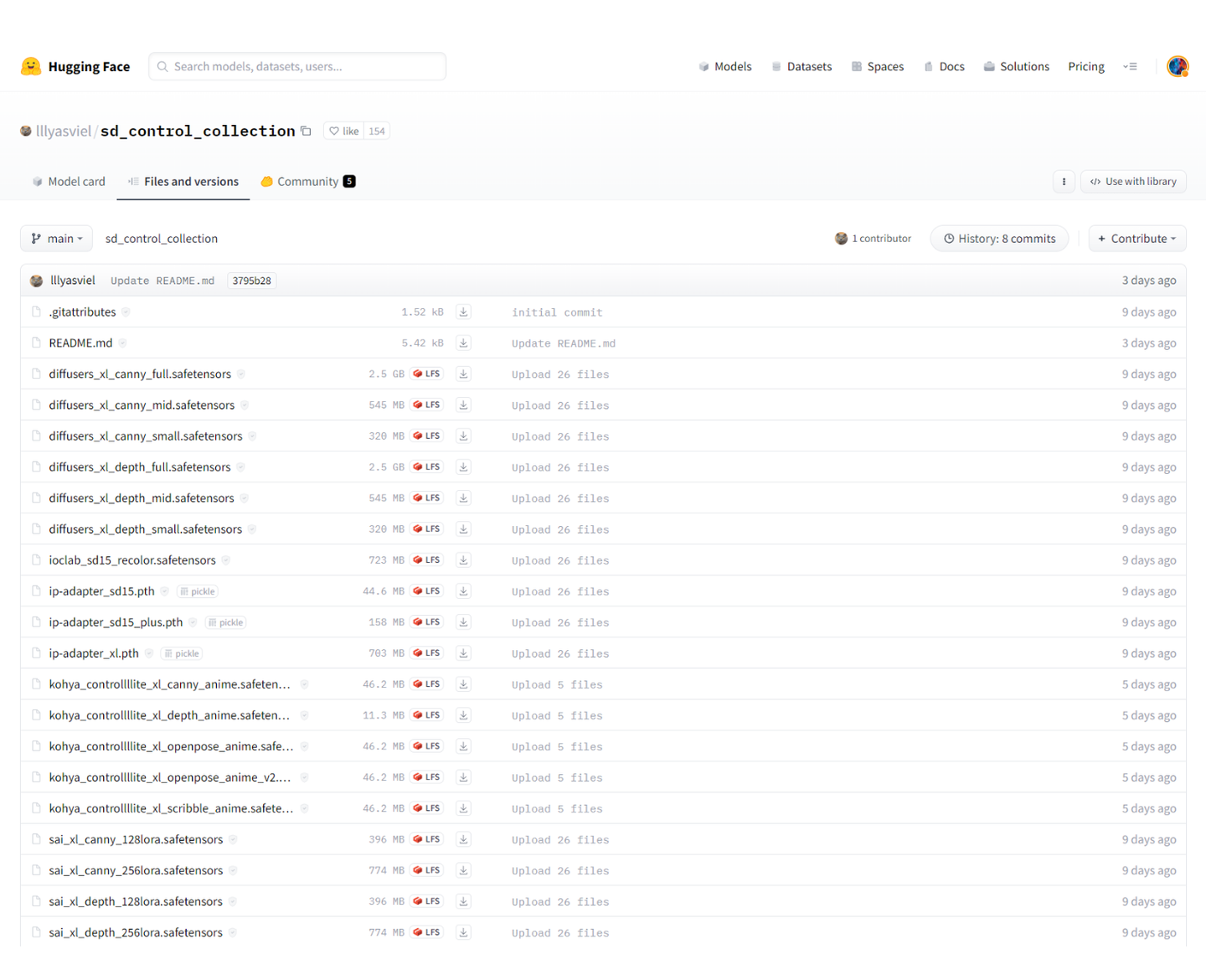Download diffusers_xl_depth_mid.safetensors
1206x980 pixels.
tap(463, 498)
